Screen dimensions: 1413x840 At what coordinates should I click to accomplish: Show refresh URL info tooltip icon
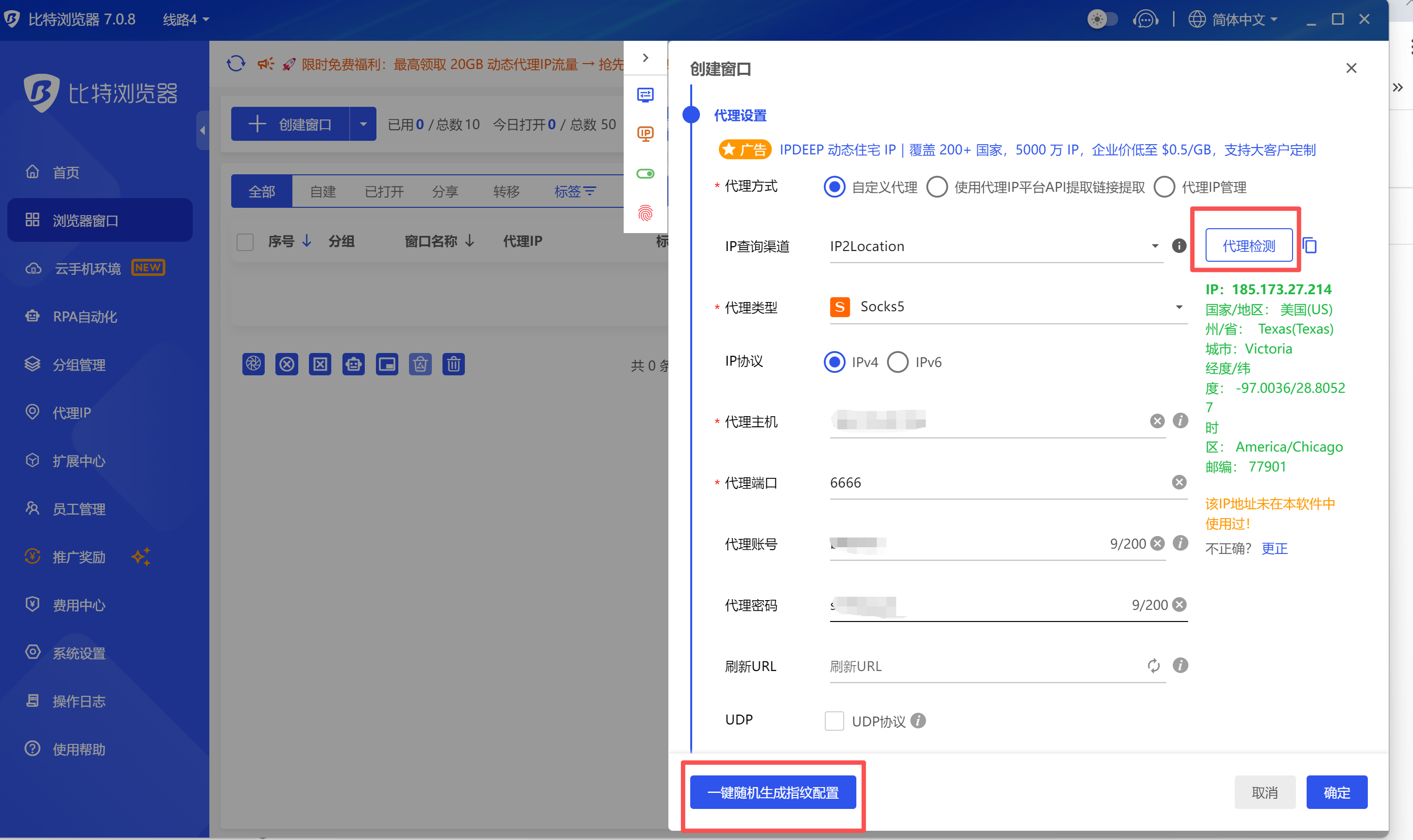click(1180, 665)
